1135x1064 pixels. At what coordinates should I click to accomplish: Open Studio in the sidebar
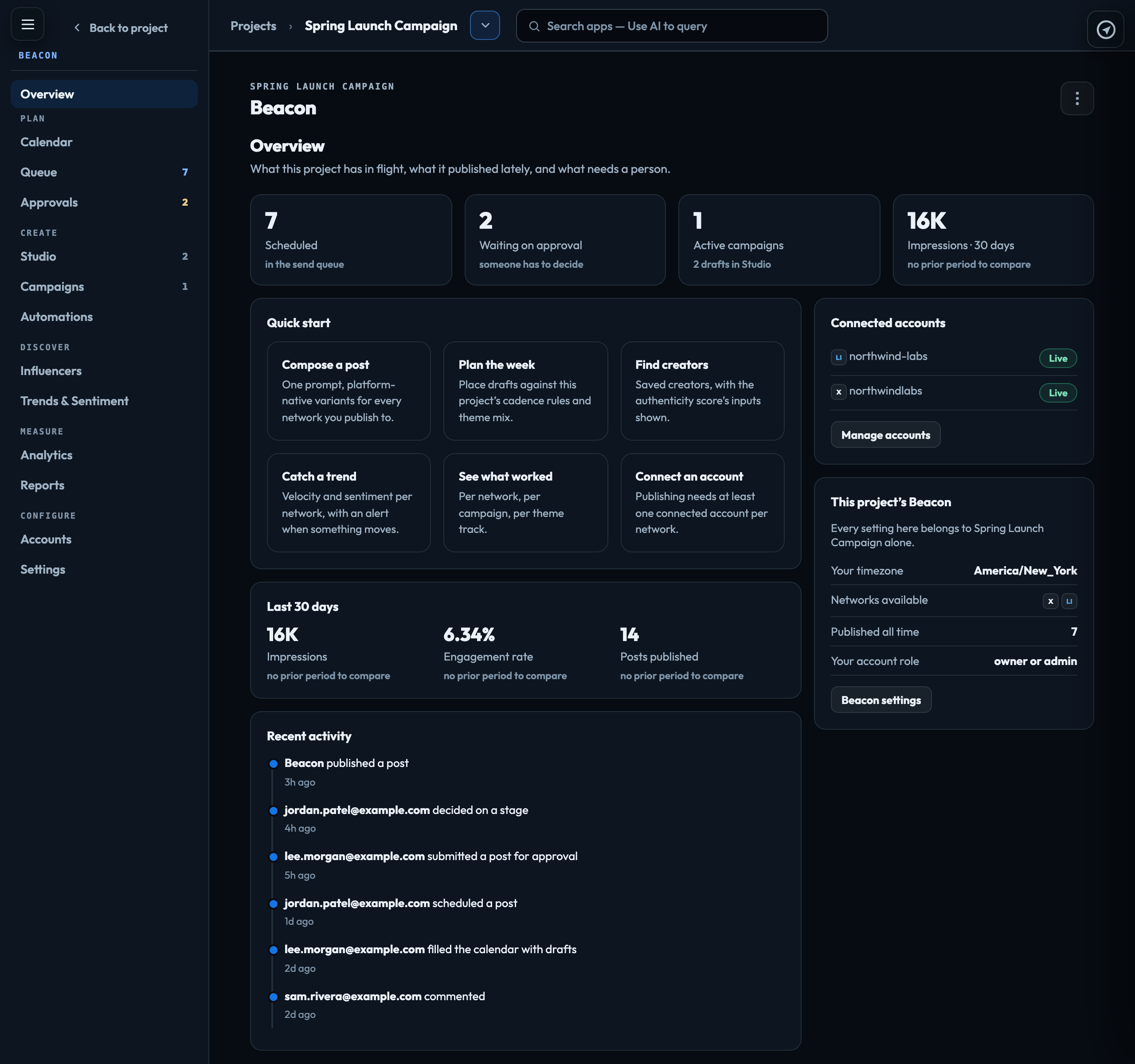[x=104, y=256]
